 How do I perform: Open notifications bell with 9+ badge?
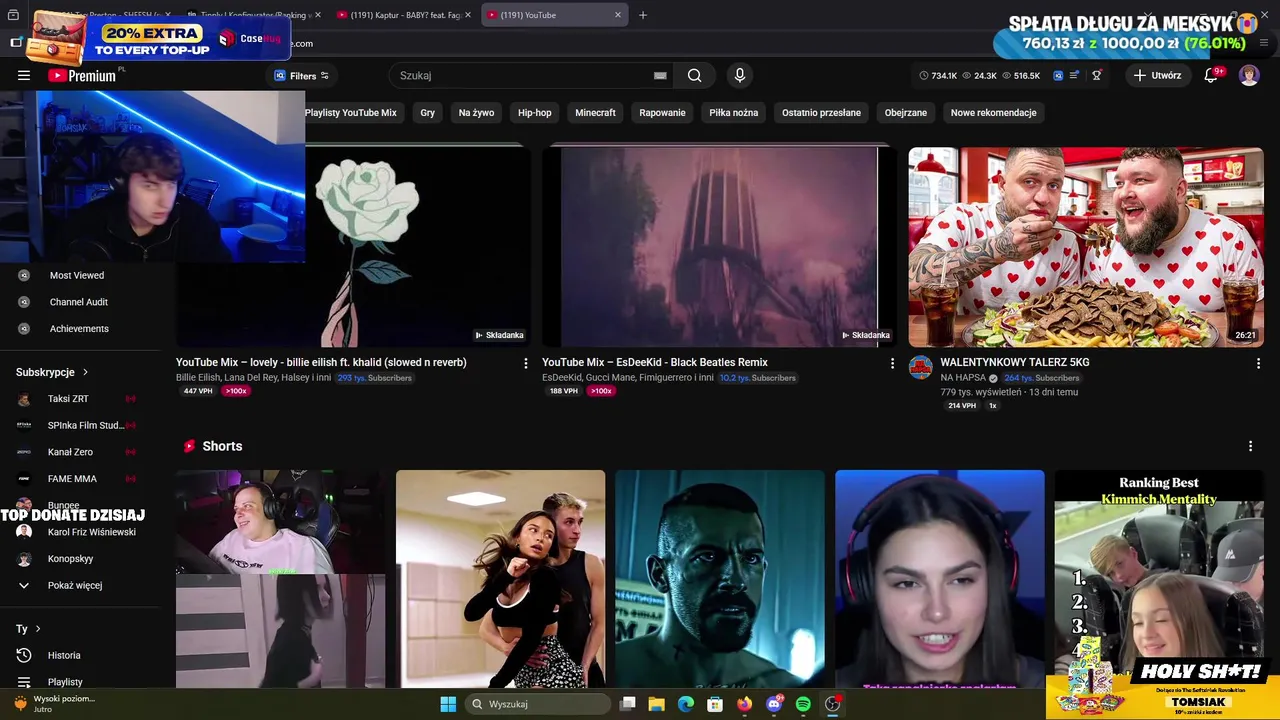[1211, 75]
